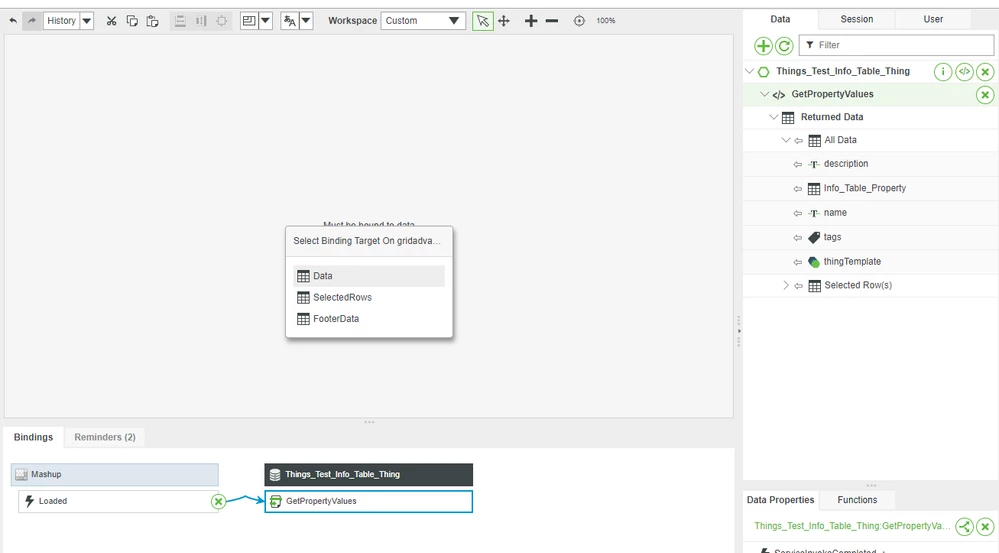Click the binding arrow beside Selected Row(s)
Viewport: 999px width, 553px height.
coord(798,286)
